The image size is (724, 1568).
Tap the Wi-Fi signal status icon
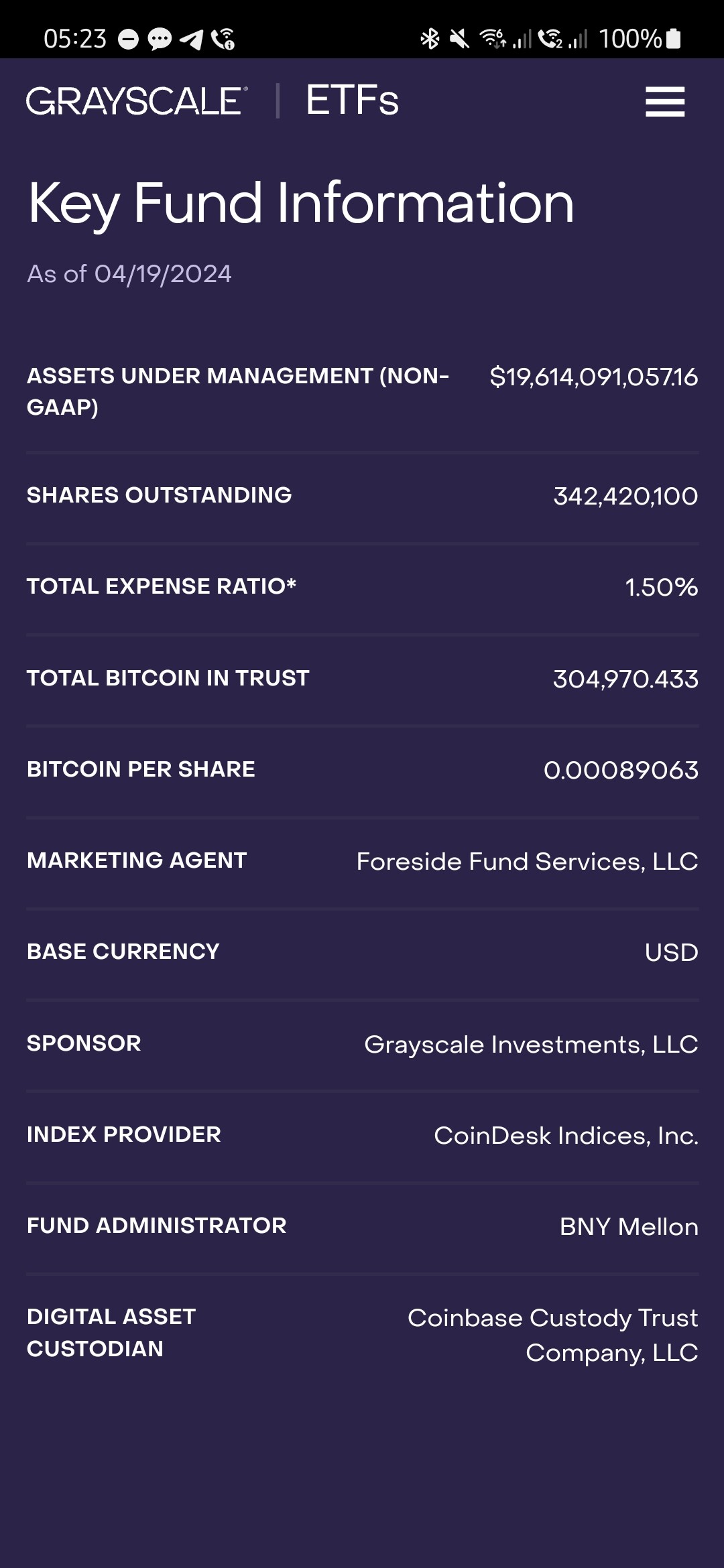point(493,39)
